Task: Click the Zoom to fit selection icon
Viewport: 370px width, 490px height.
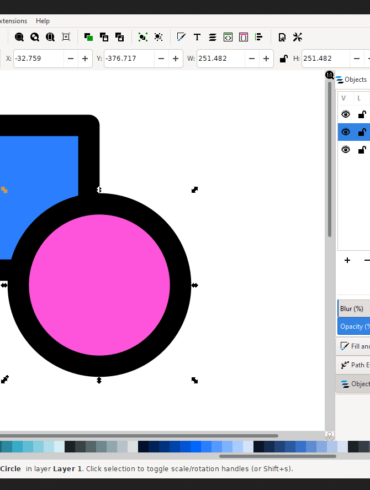Action: tap(19, 37)
